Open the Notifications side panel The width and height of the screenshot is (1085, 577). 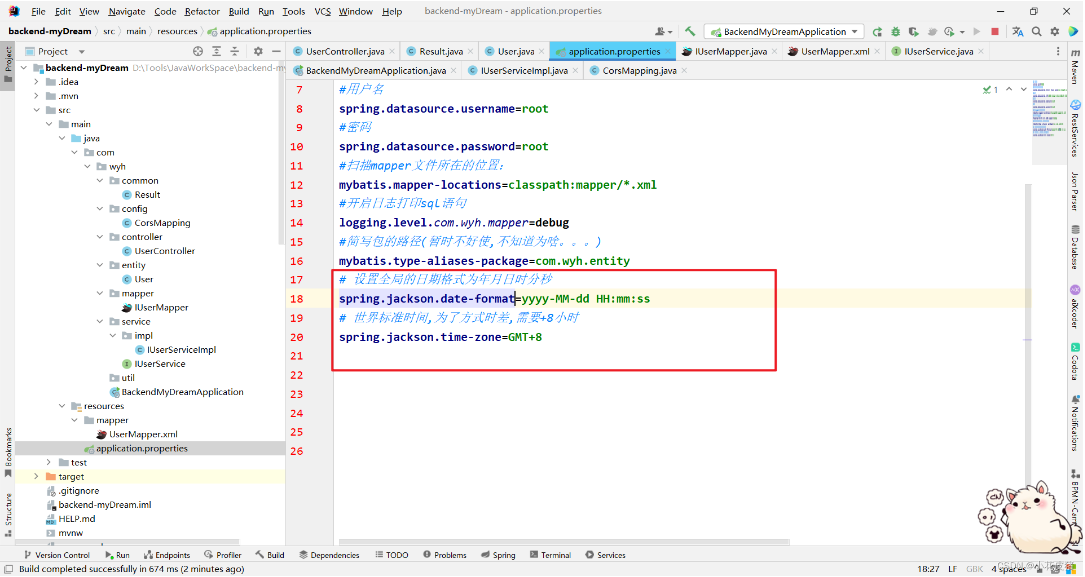[x=1075, y=423]
